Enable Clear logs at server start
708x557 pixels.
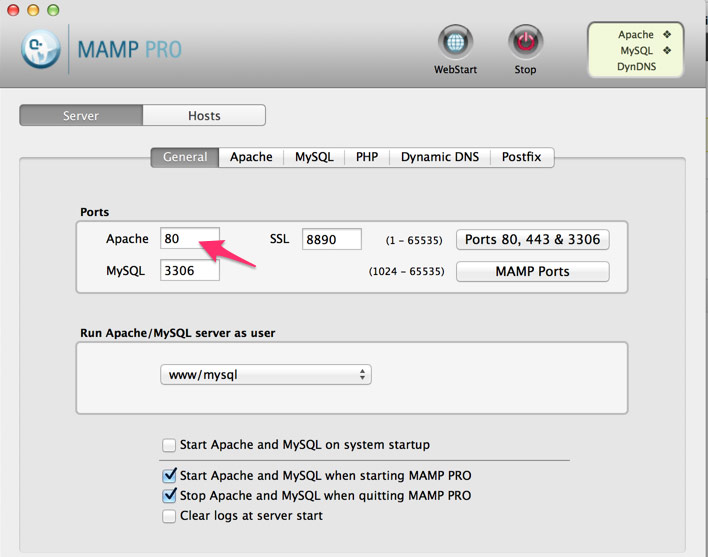(169, 516)
